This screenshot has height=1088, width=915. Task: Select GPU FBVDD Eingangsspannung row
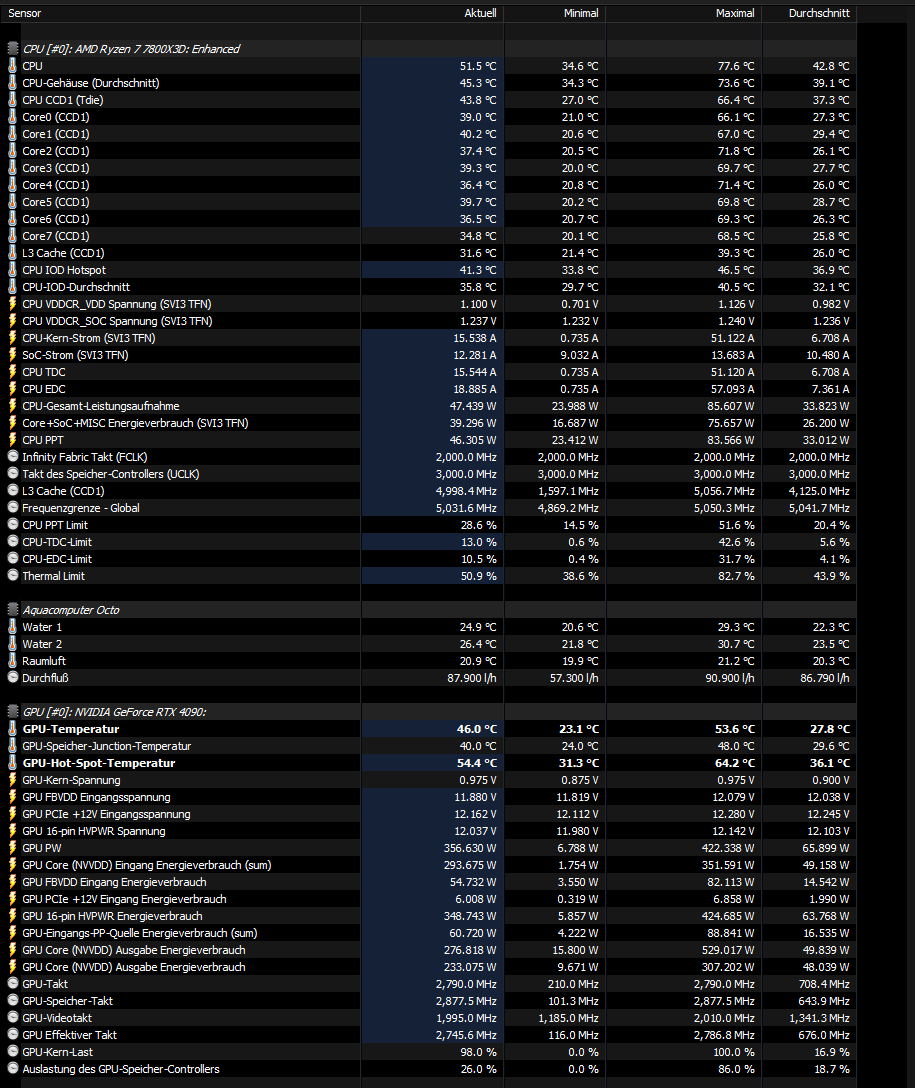tap(429, 797)
